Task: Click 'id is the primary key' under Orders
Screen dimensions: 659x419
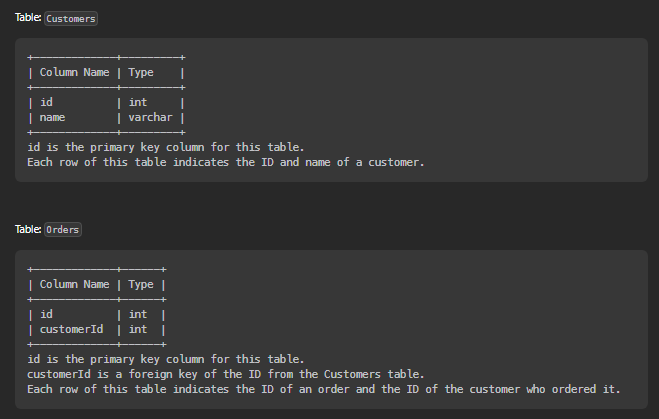Action: (x=166, y=359)
